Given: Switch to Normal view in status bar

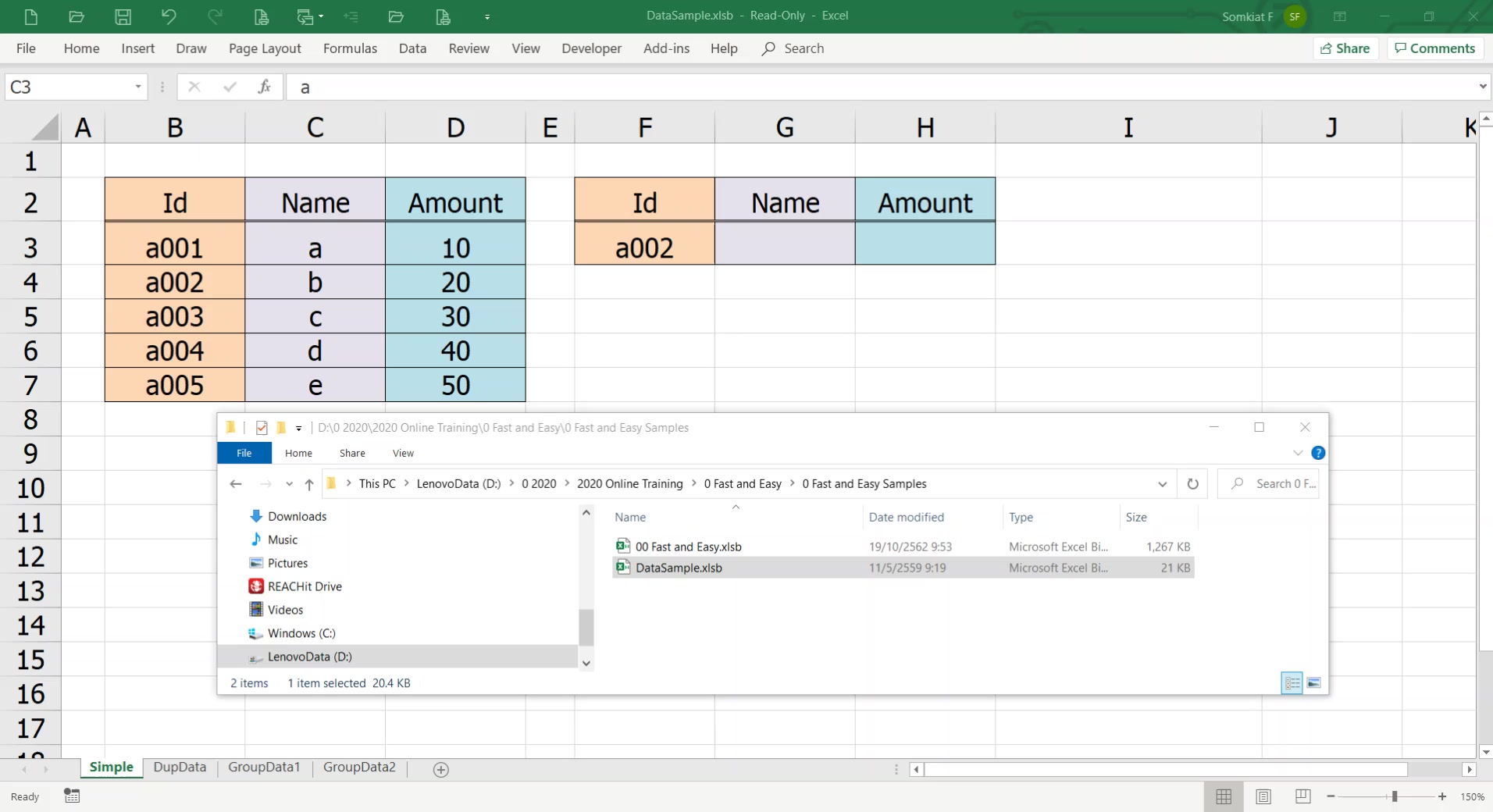Looking at the screenshot, I should (1224, 796).
